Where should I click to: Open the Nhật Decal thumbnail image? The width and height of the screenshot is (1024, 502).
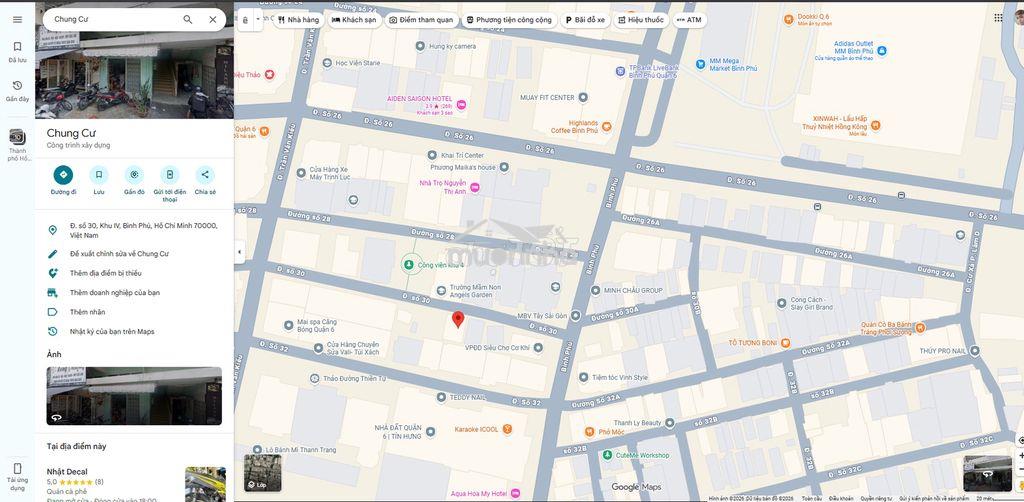coord(205,484)
